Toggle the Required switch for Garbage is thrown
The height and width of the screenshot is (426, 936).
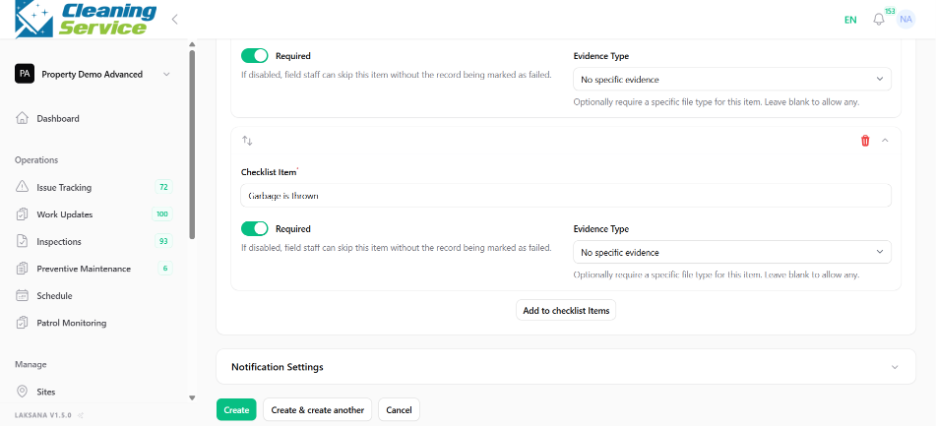255,229
